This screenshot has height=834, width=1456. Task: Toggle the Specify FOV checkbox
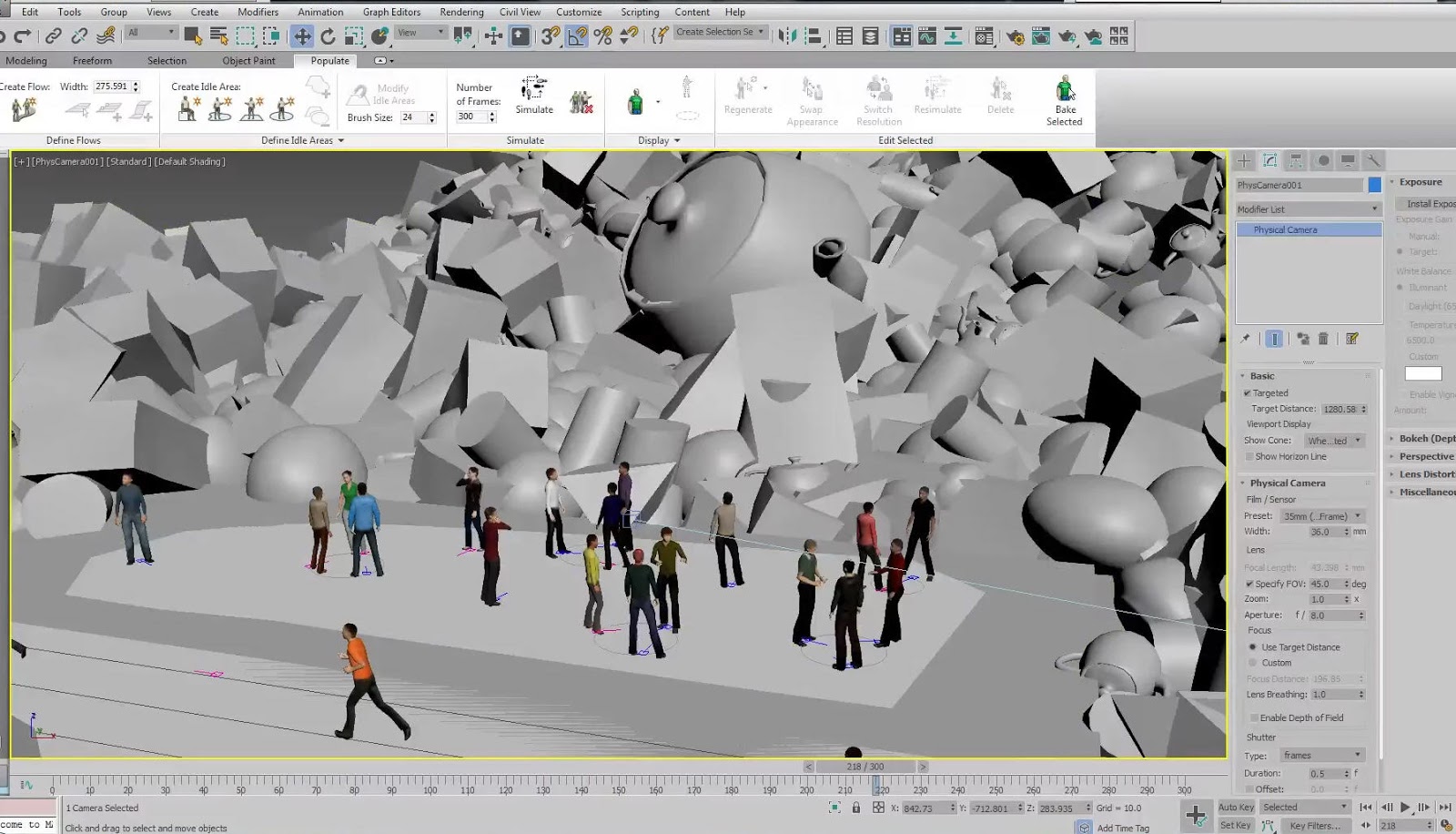[1249, 584]
